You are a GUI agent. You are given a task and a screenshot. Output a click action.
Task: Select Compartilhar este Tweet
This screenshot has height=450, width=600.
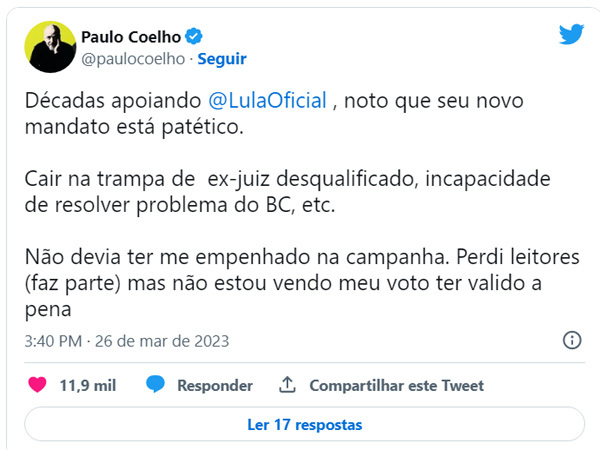pyautogui.click(x=396, y=385)
